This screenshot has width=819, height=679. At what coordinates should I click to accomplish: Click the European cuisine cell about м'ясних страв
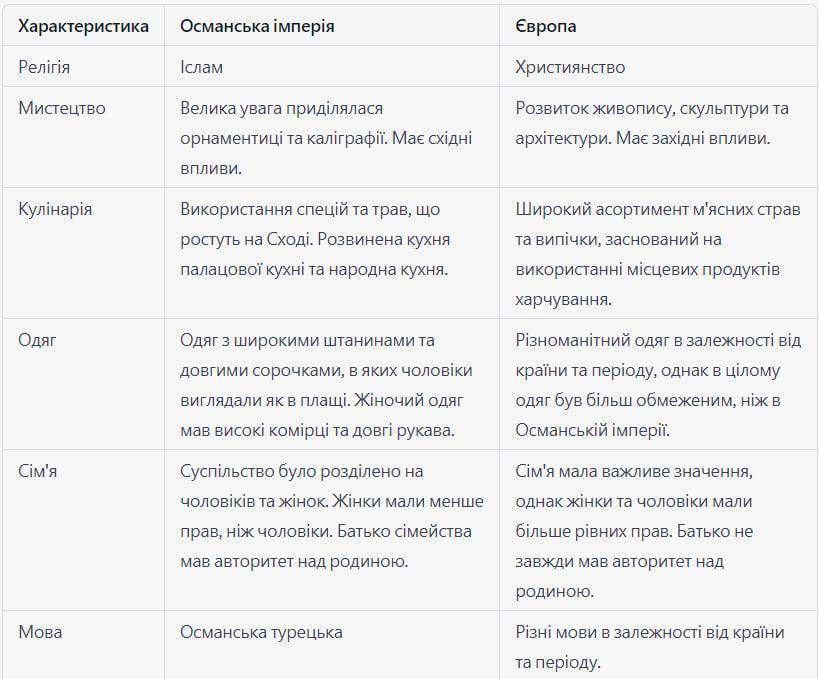click(658, 254)
